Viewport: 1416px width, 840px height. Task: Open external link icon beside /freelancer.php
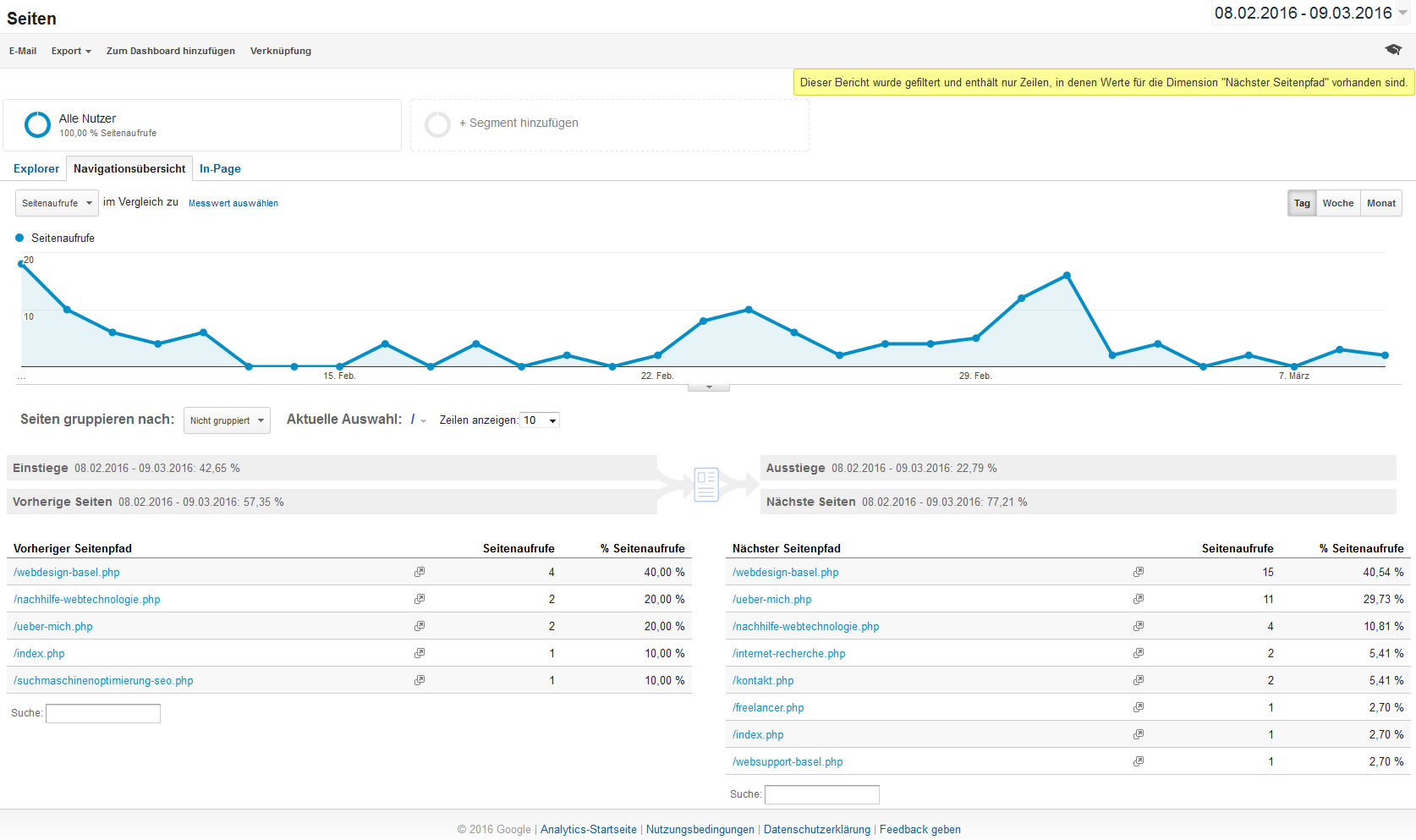point(1139,708)
